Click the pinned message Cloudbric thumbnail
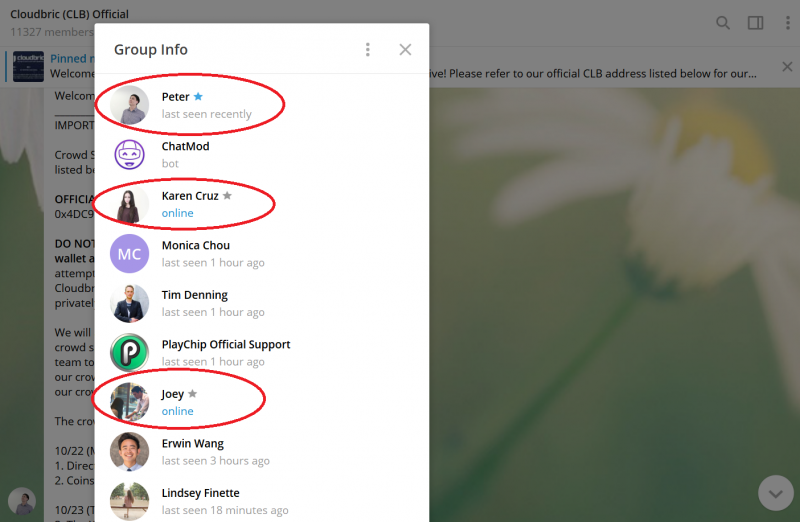The width and height of the screenshot is (800, 522). click(x=28, y=66)
